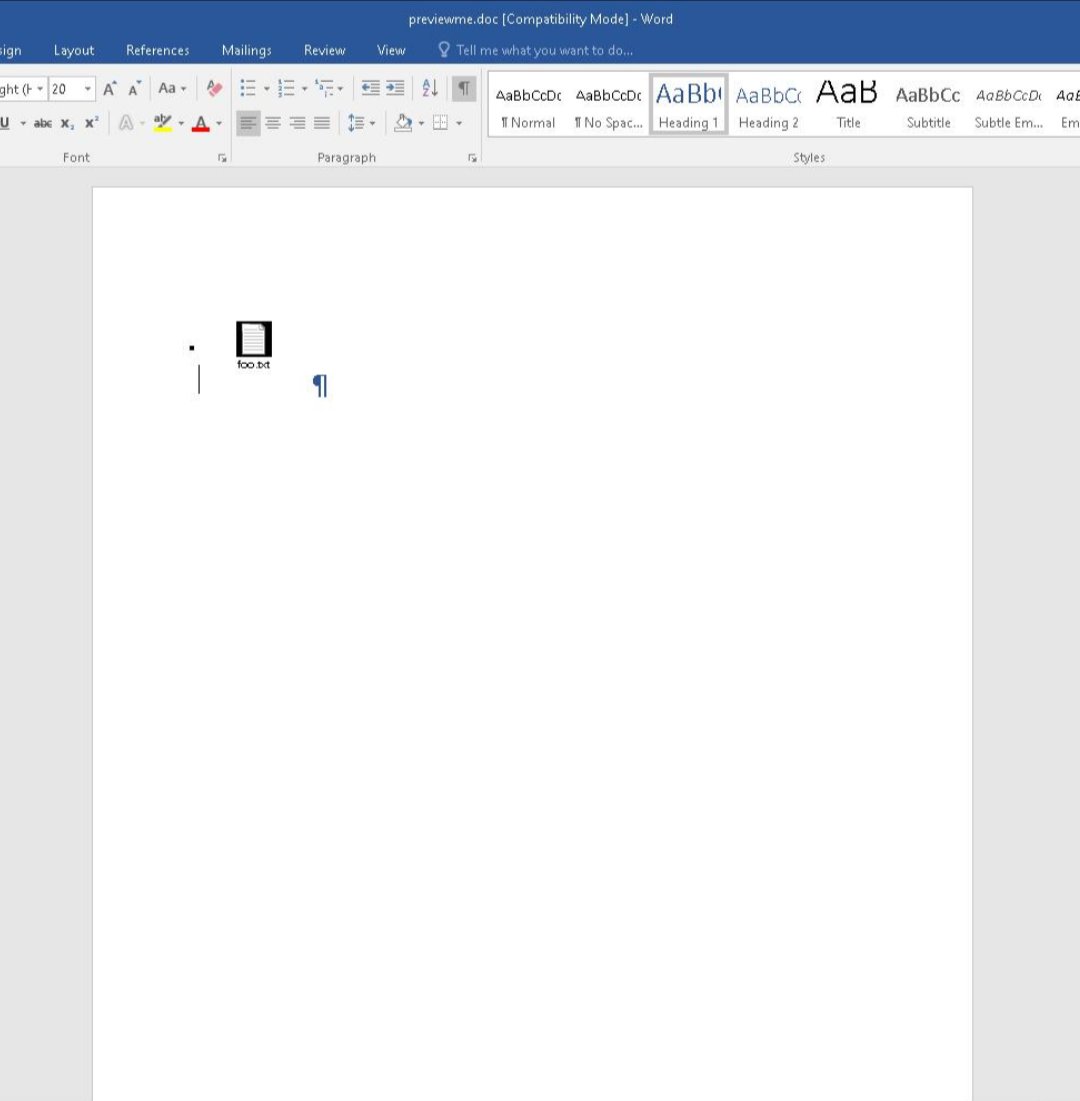Apply bullet list formatting
This screenshot has width=1080, height=1101.
click(x=248, y=88)
